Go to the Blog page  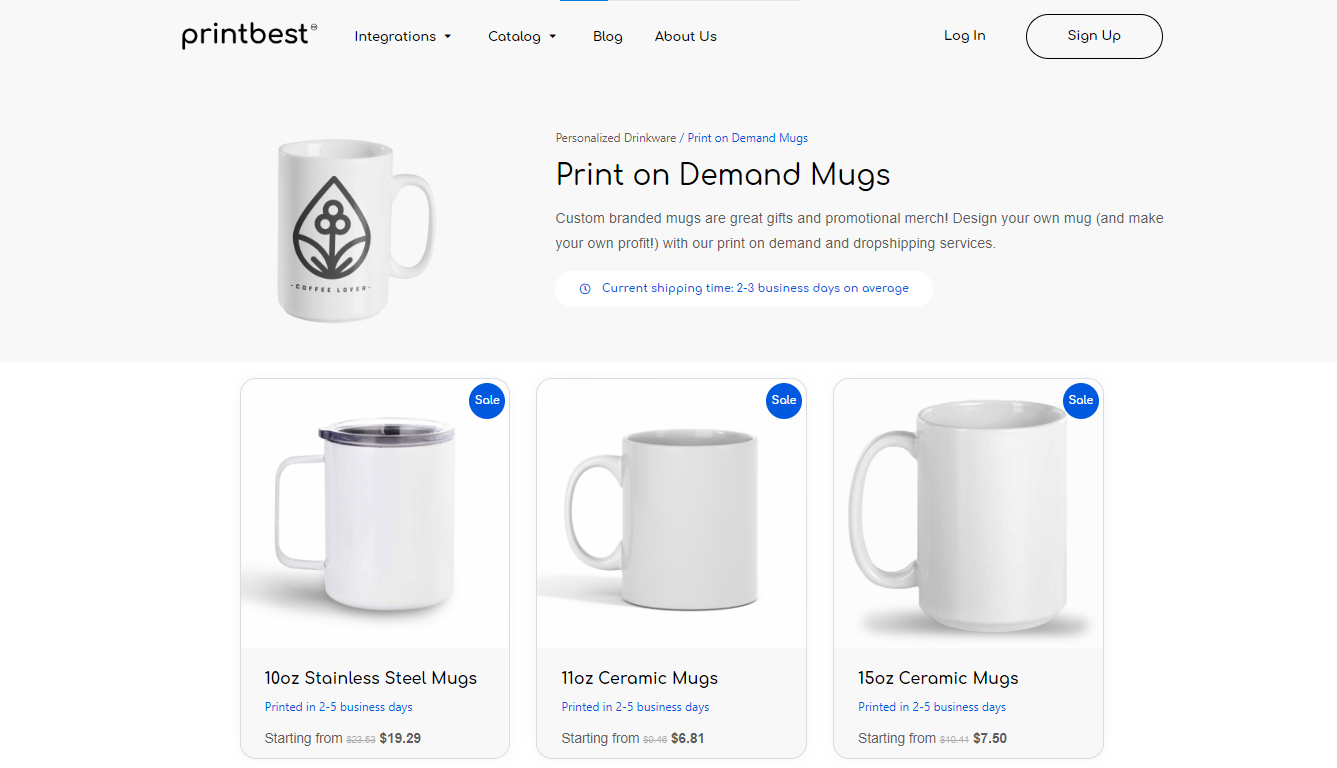click(x=608, y=36)
